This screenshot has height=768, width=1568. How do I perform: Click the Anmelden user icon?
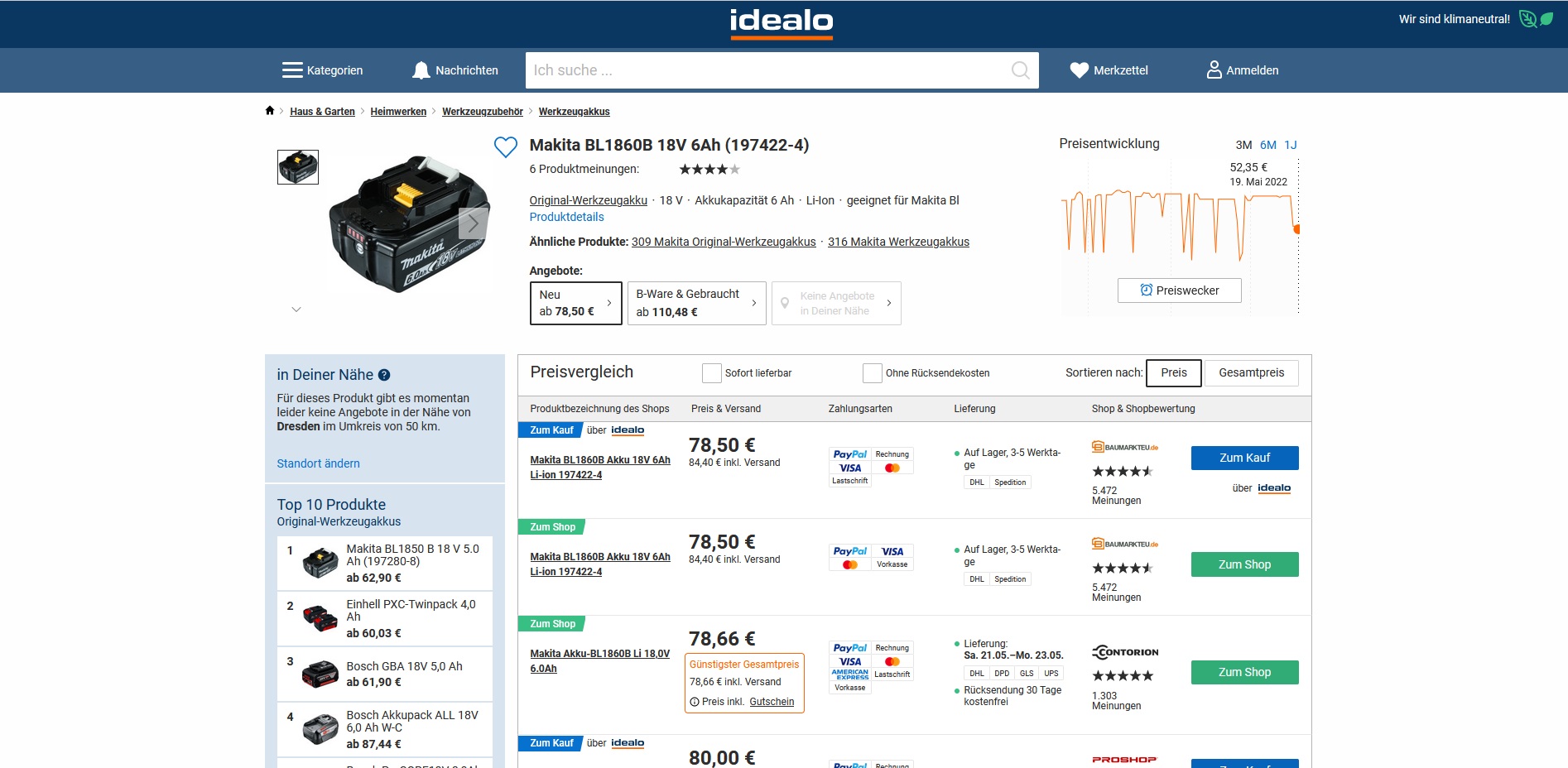coord(1214,70)
